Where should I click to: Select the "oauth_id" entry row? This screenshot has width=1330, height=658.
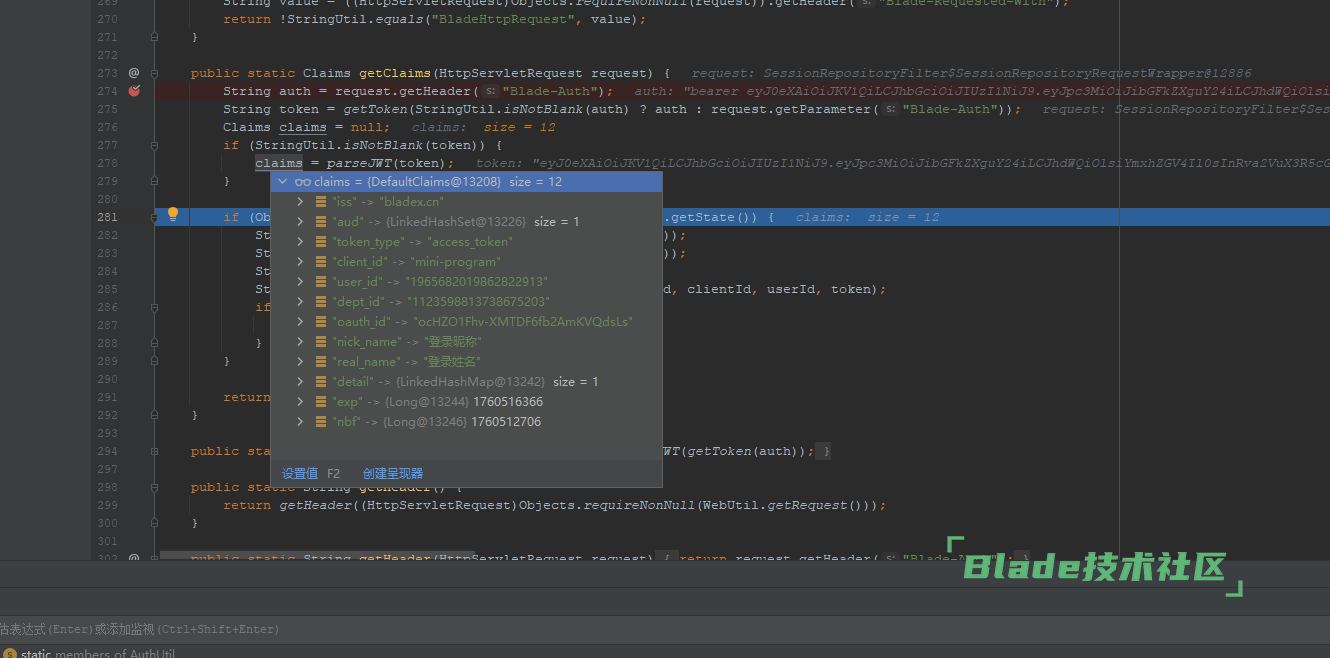[x=482, y=322]
